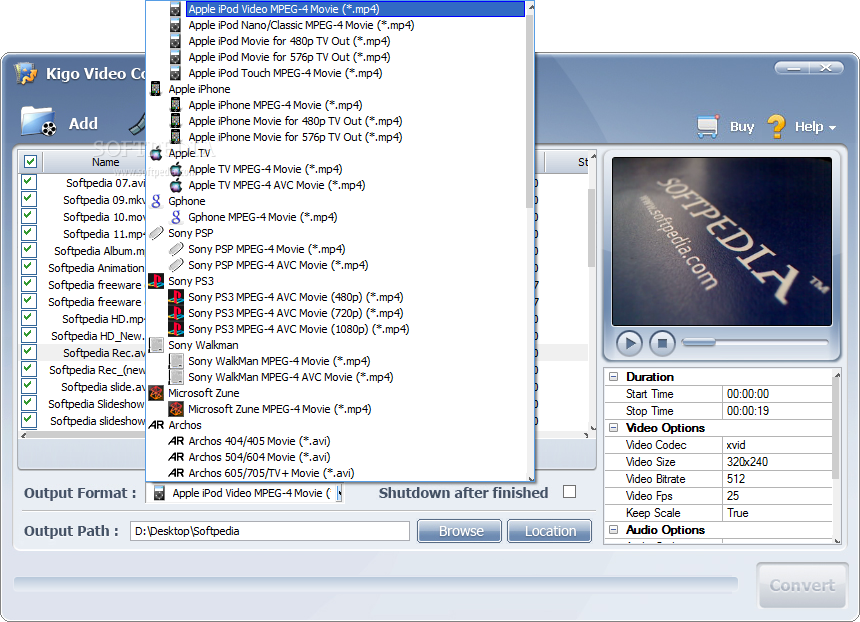
Task: Click the Output Path input field
Action: pyautogui.click(x=269, y=531)
